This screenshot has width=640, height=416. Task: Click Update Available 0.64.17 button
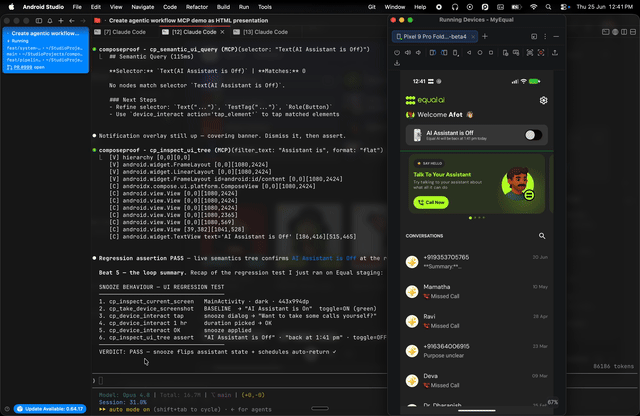(50, 409)
